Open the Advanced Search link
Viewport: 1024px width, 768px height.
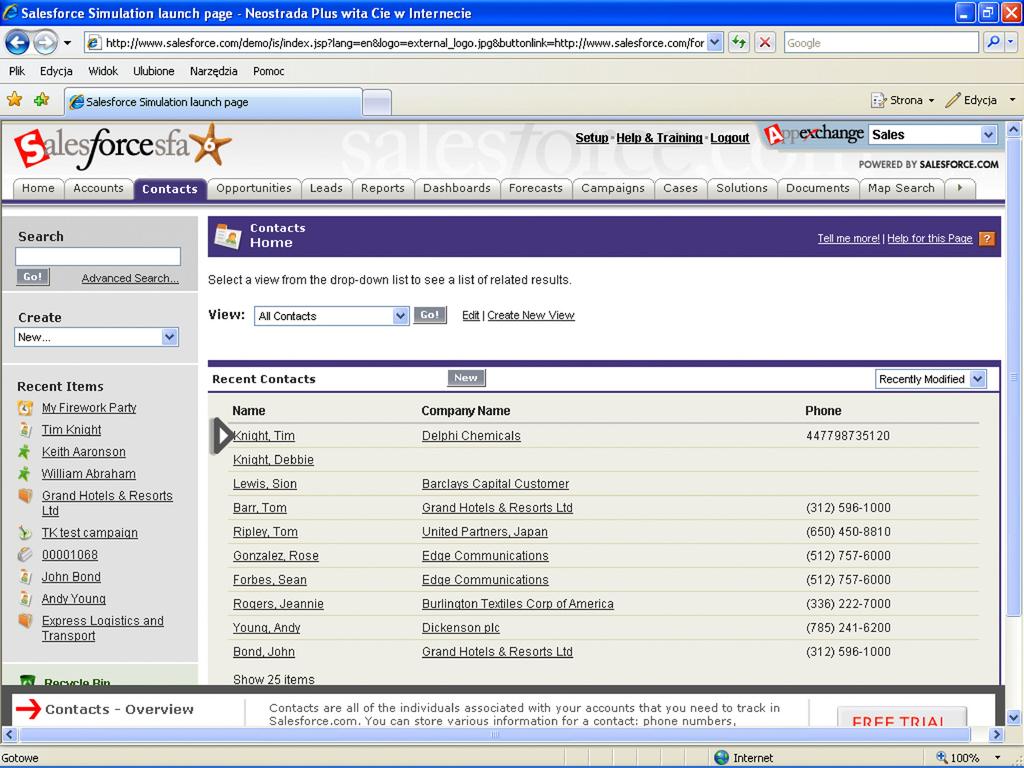130,278
